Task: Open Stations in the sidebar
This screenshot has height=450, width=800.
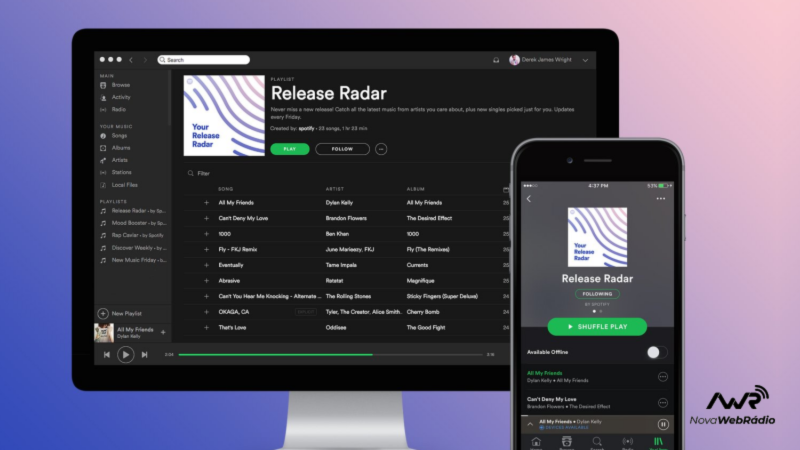Action: click(121, 172)
